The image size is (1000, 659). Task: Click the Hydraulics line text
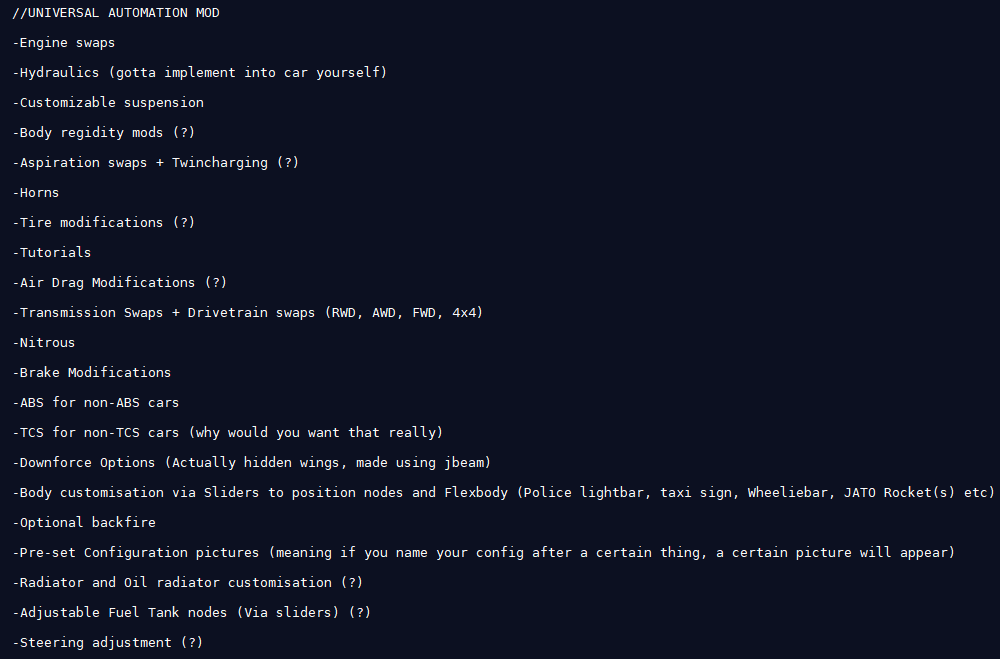[x=200, y=73]
